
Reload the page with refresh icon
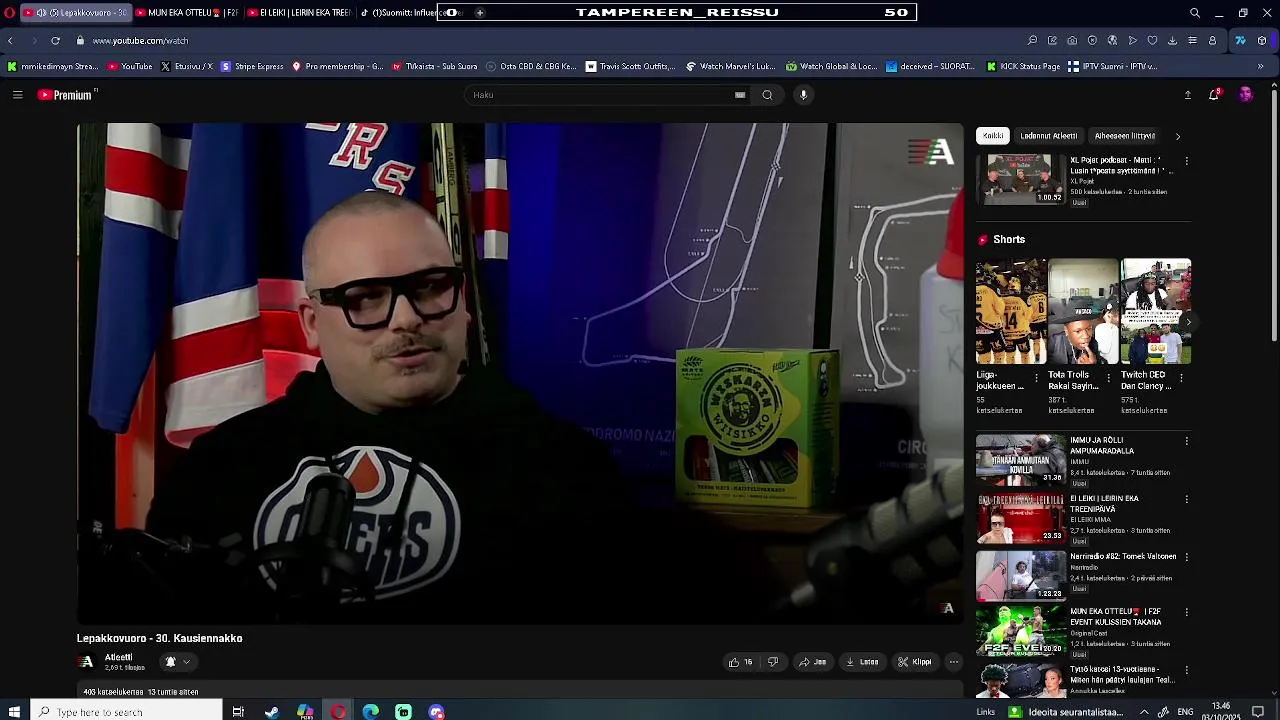(x=55, y=41)
